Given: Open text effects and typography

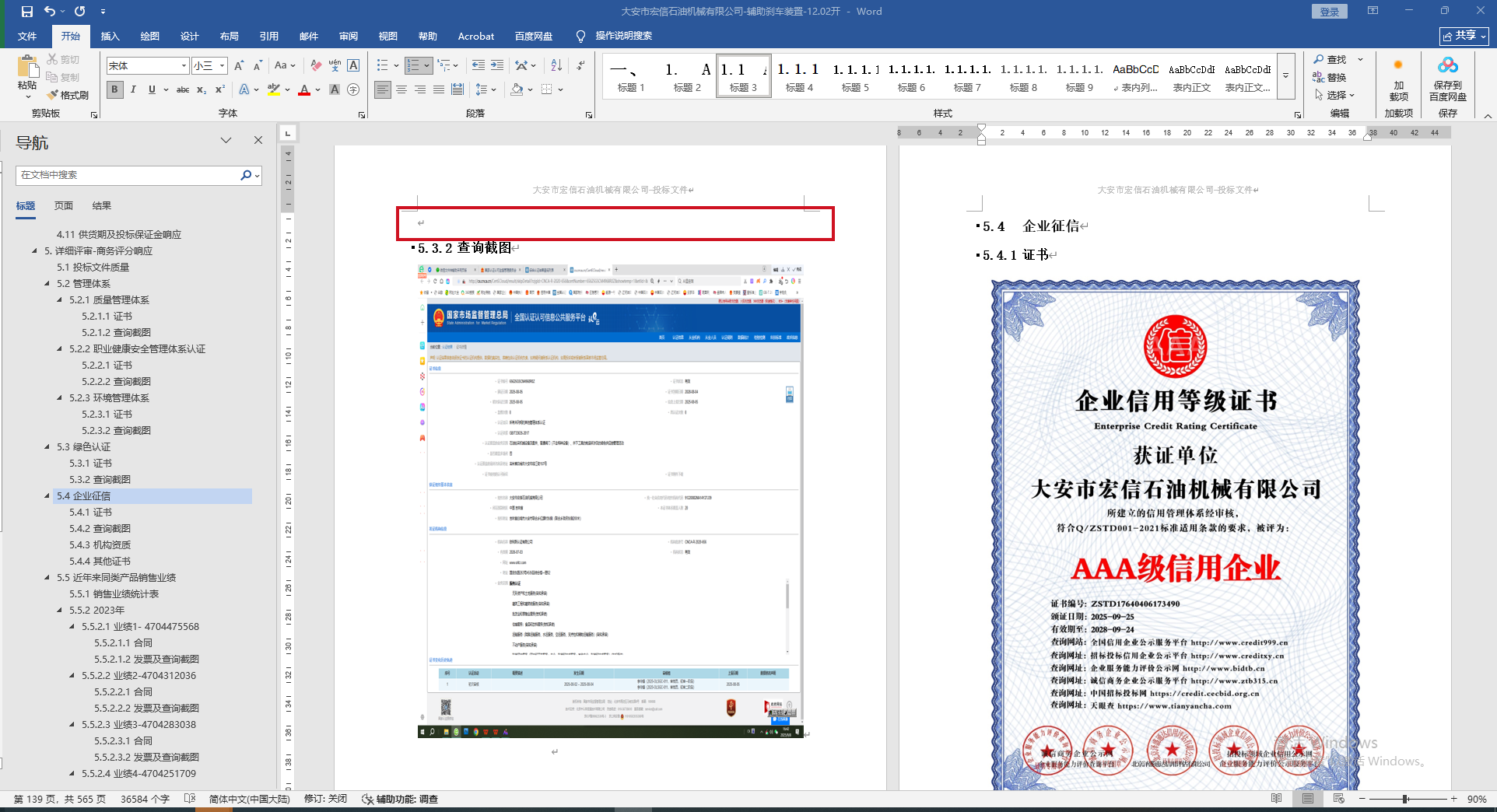Looking at the screenshot, I should (x=245, y=89).
